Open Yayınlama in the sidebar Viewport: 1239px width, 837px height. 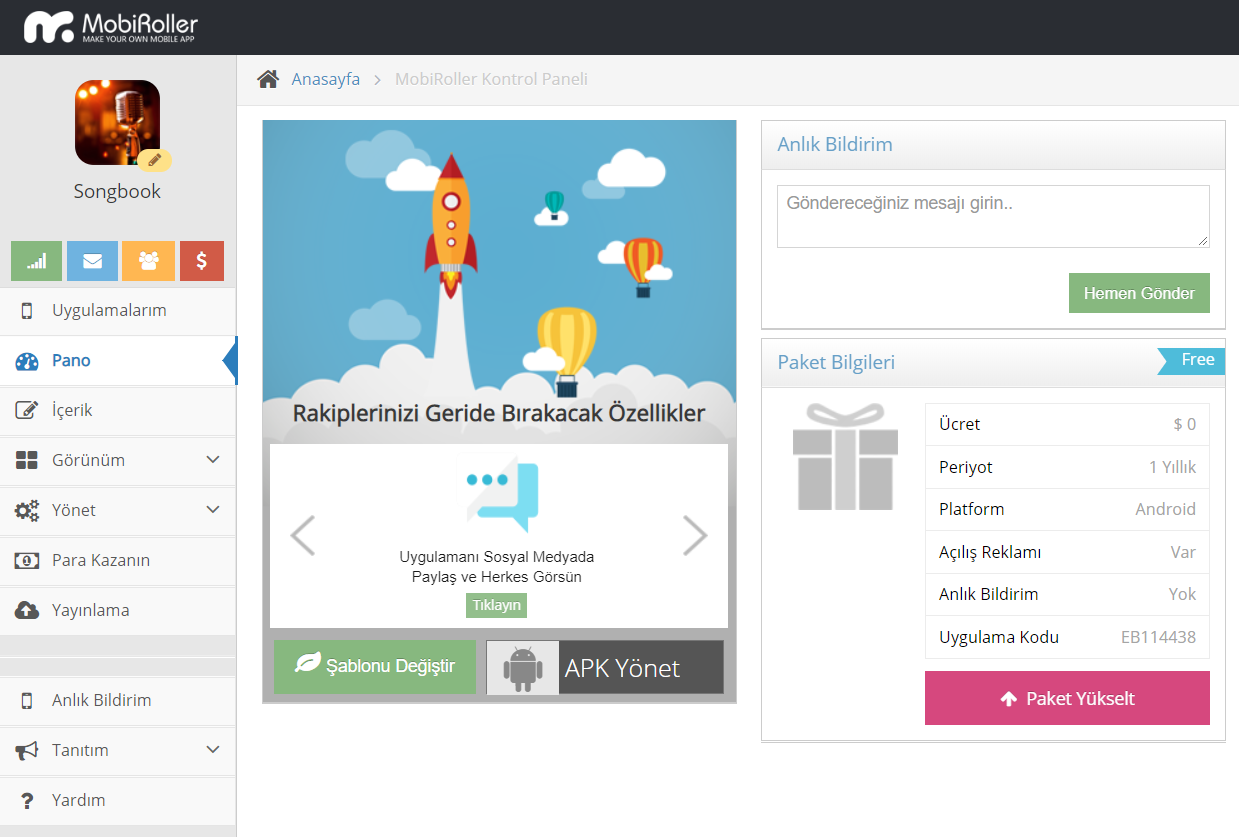[x=118, y=611]
